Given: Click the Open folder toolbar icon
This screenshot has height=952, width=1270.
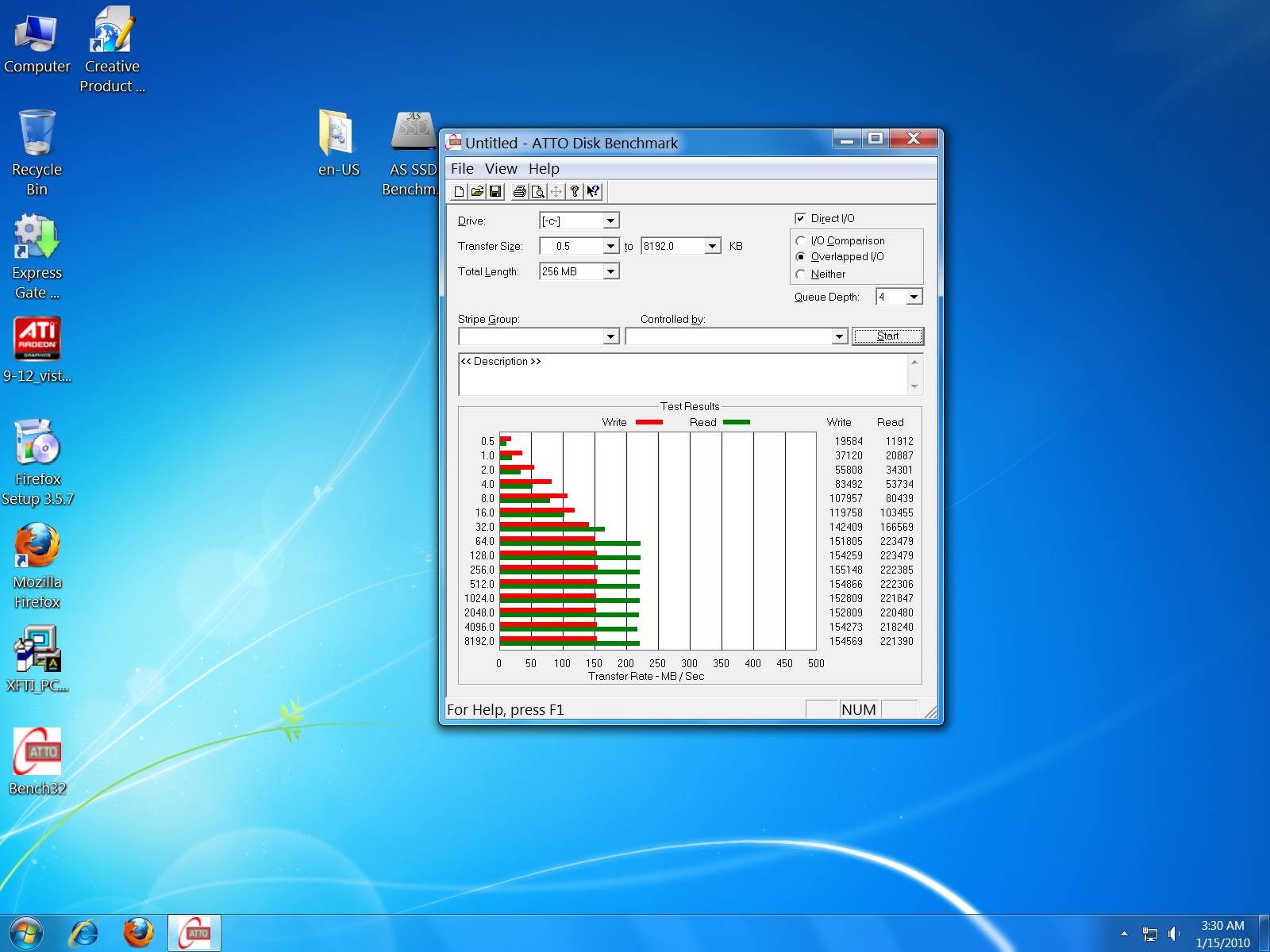Looking at the screenshot, I should coord(477,191).
